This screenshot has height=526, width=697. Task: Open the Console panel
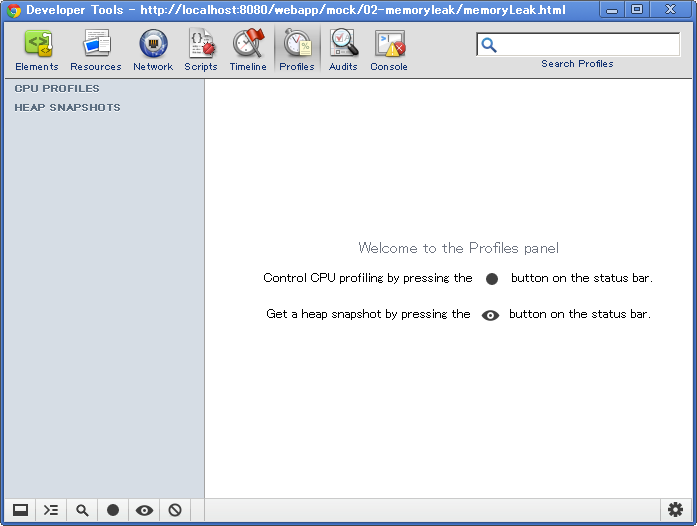coord(389,50)
